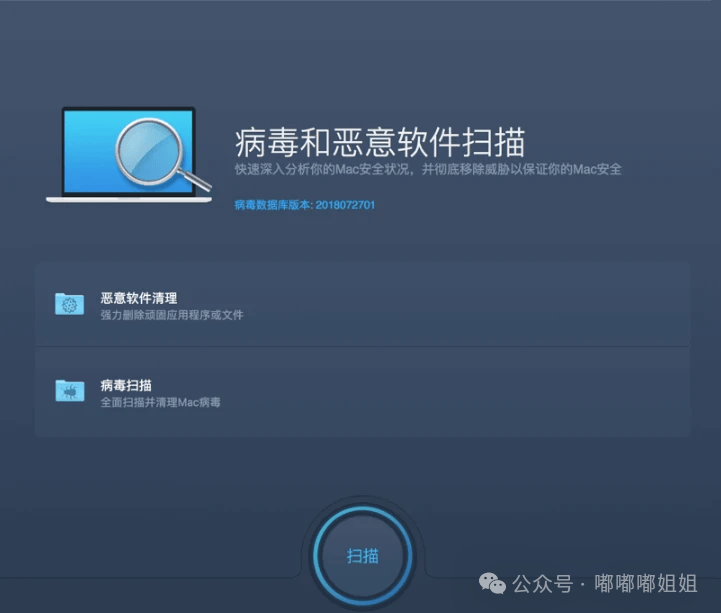Select the 恶意软件清理 title text
This screenshot has height=613, width=721.
pos(139,298)
